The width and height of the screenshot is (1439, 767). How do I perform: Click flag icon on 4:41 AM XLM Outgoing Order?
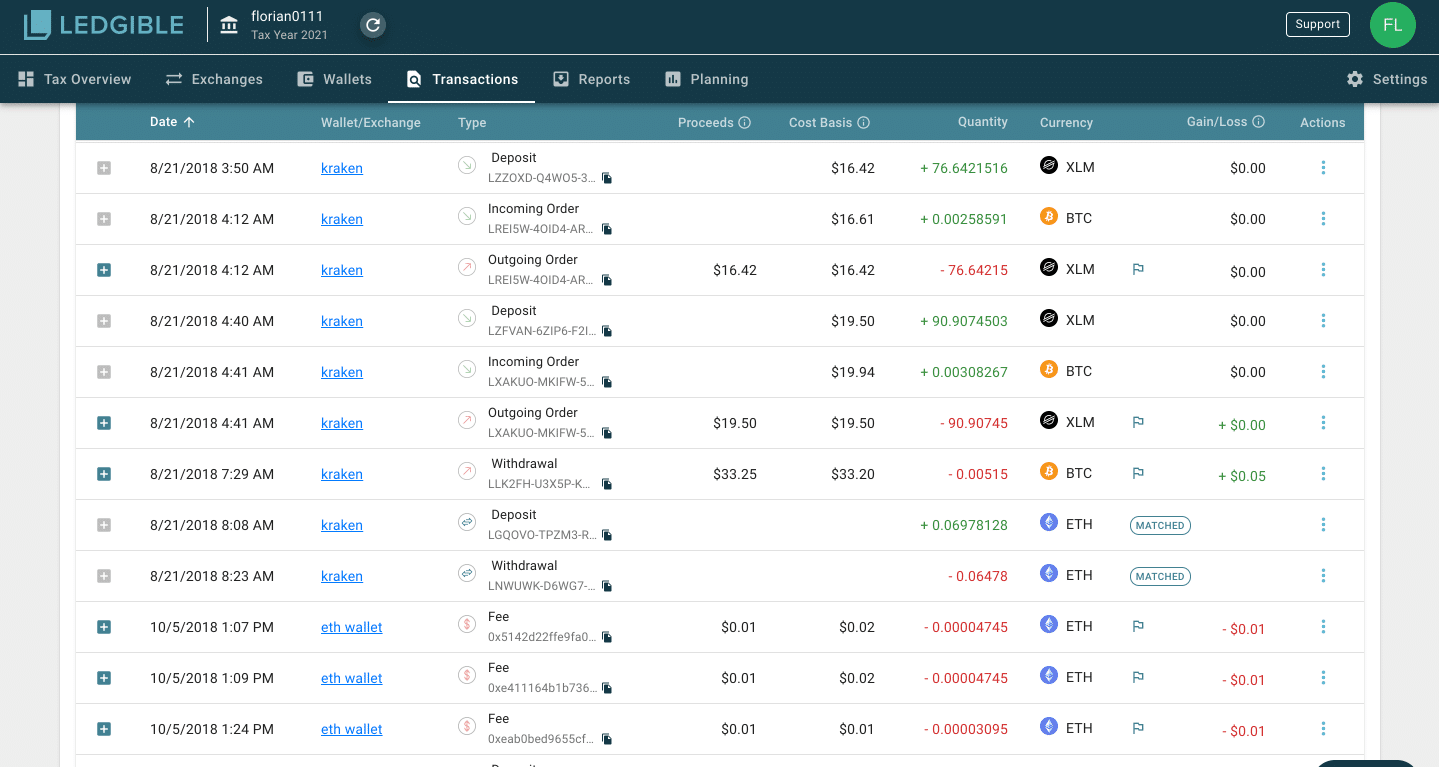click(1138, 423)
